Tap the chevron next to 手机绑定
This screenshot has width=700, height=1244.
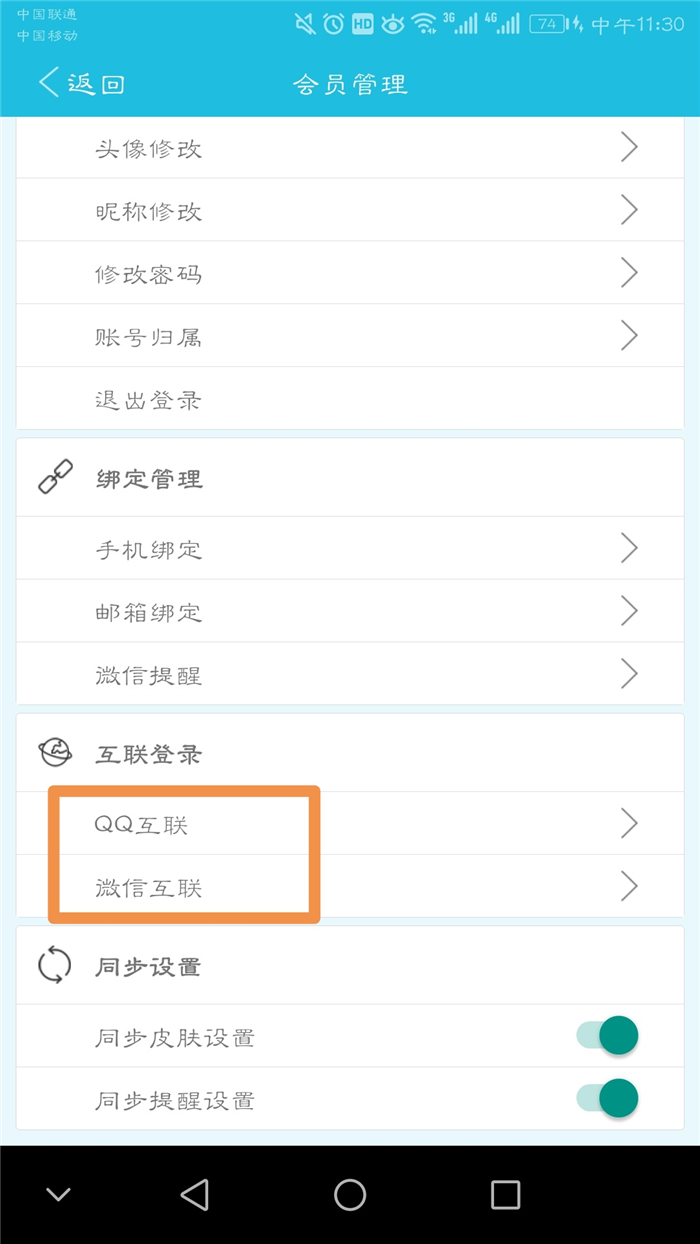629,548
